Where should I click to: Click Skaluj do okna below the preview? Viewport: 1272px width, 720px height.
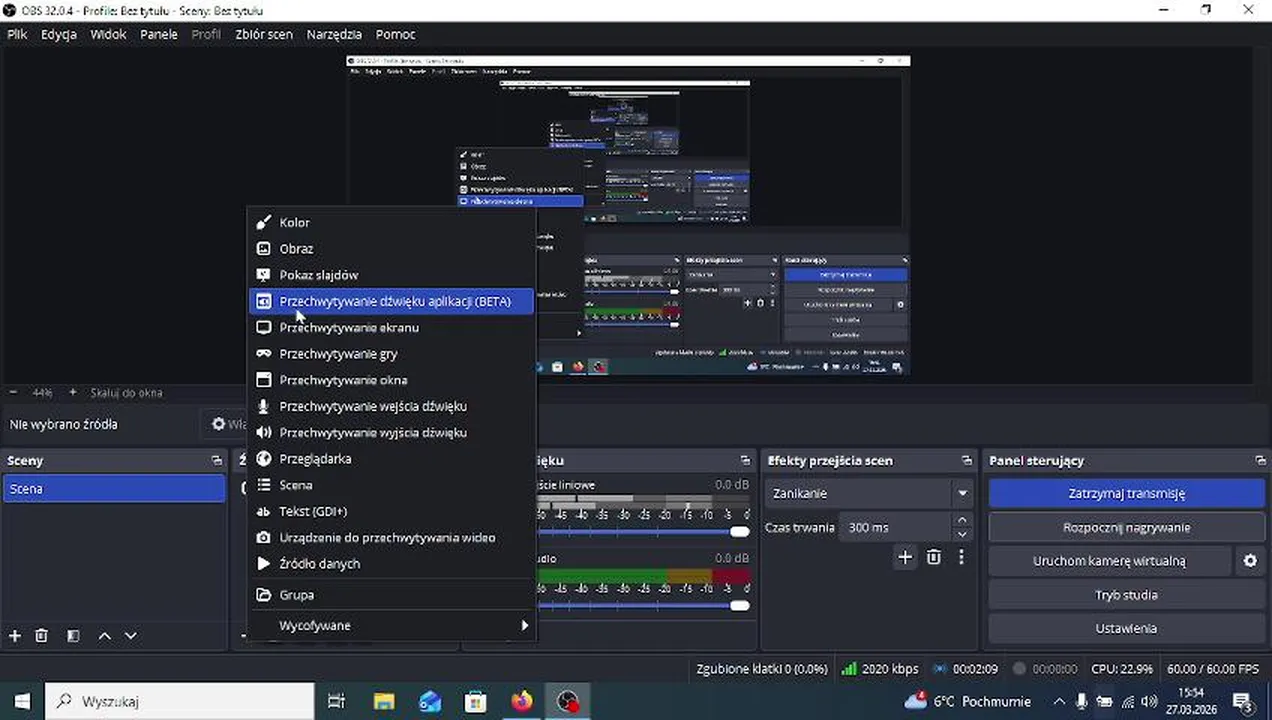coord(126,392)
